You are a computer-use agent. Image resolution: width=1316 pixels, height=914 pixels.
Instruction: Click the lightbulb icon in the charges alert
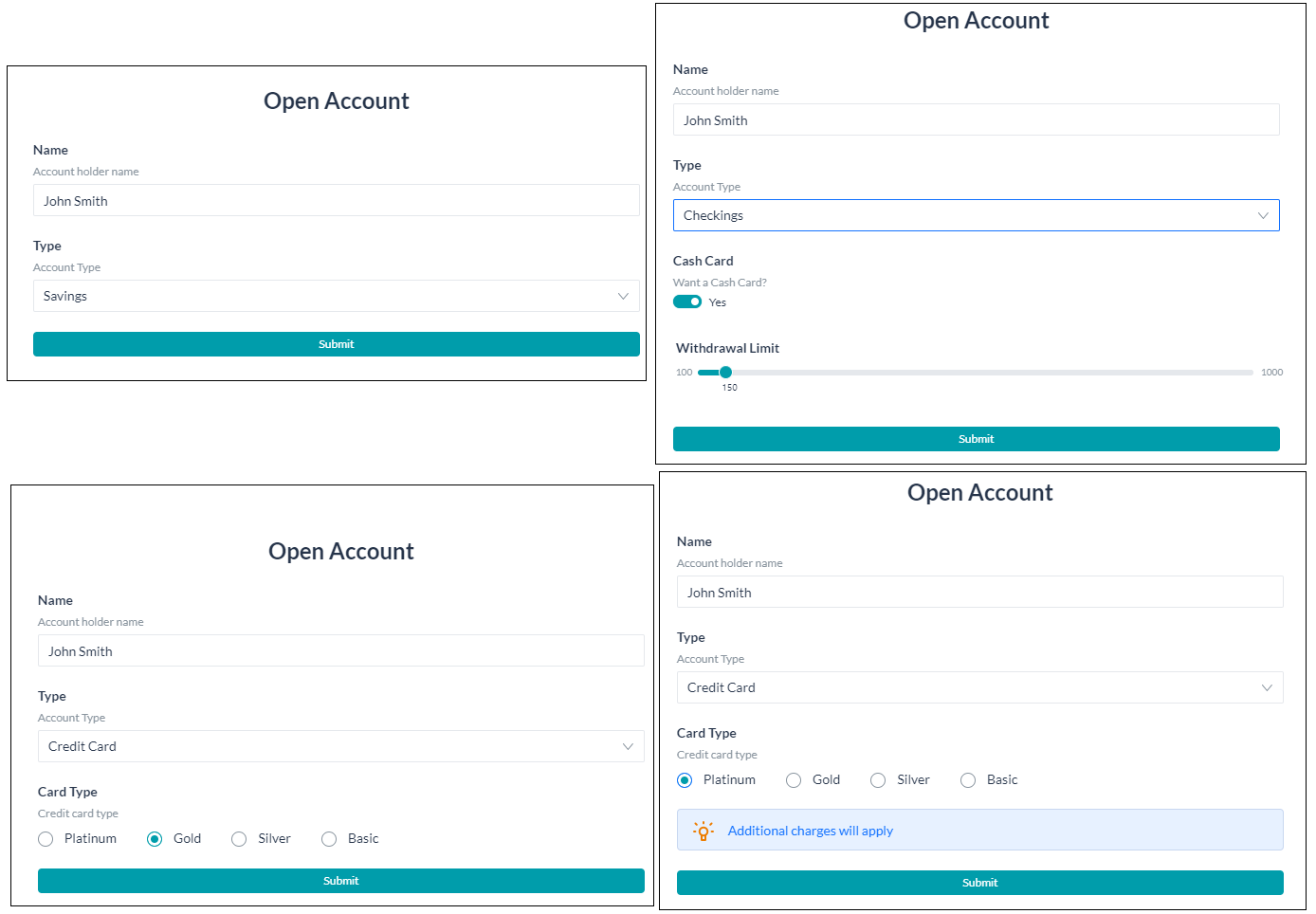[x=703, y=831]
